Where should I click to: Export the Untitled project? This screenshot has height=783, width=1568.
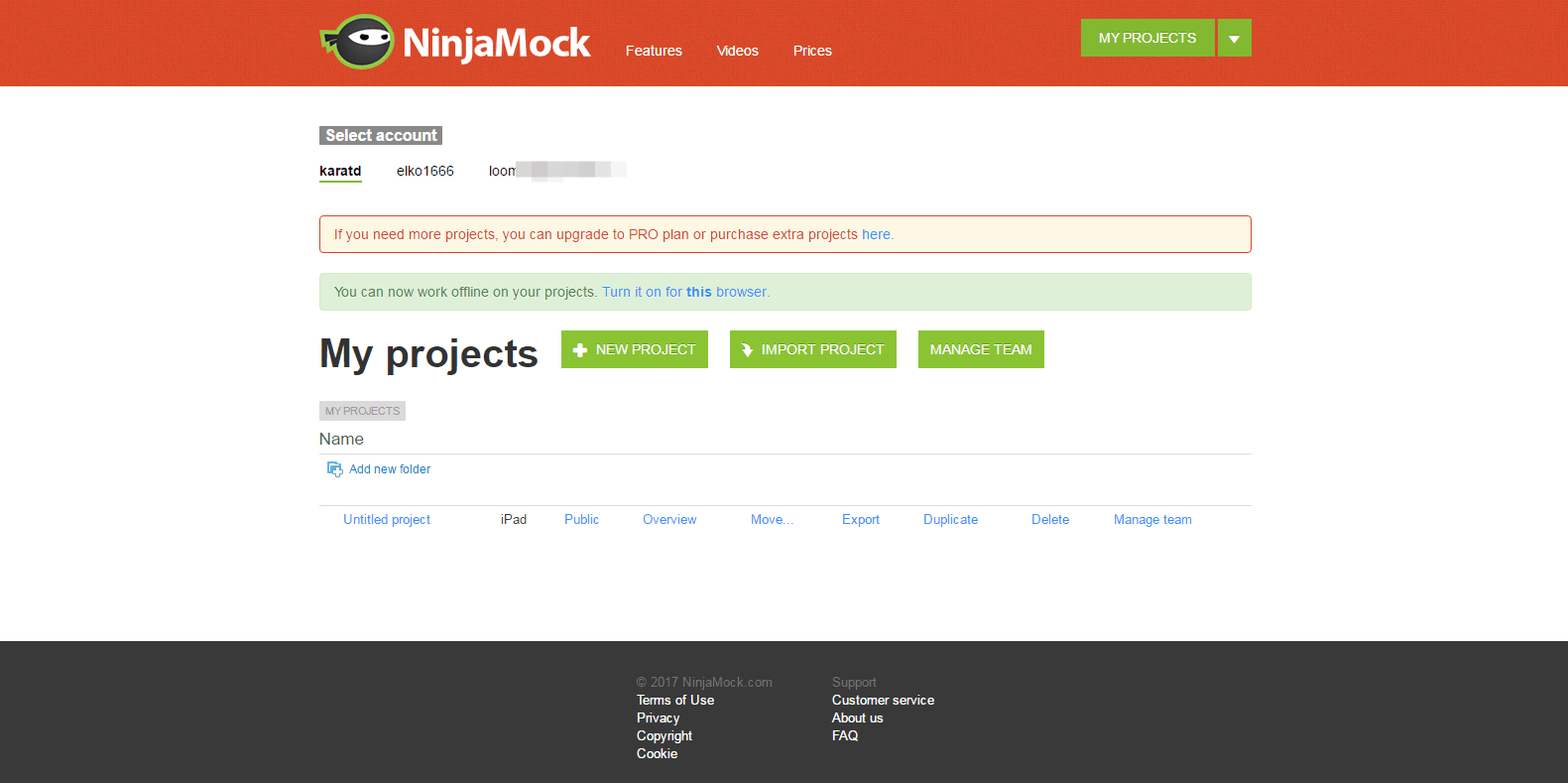(861, 520)
